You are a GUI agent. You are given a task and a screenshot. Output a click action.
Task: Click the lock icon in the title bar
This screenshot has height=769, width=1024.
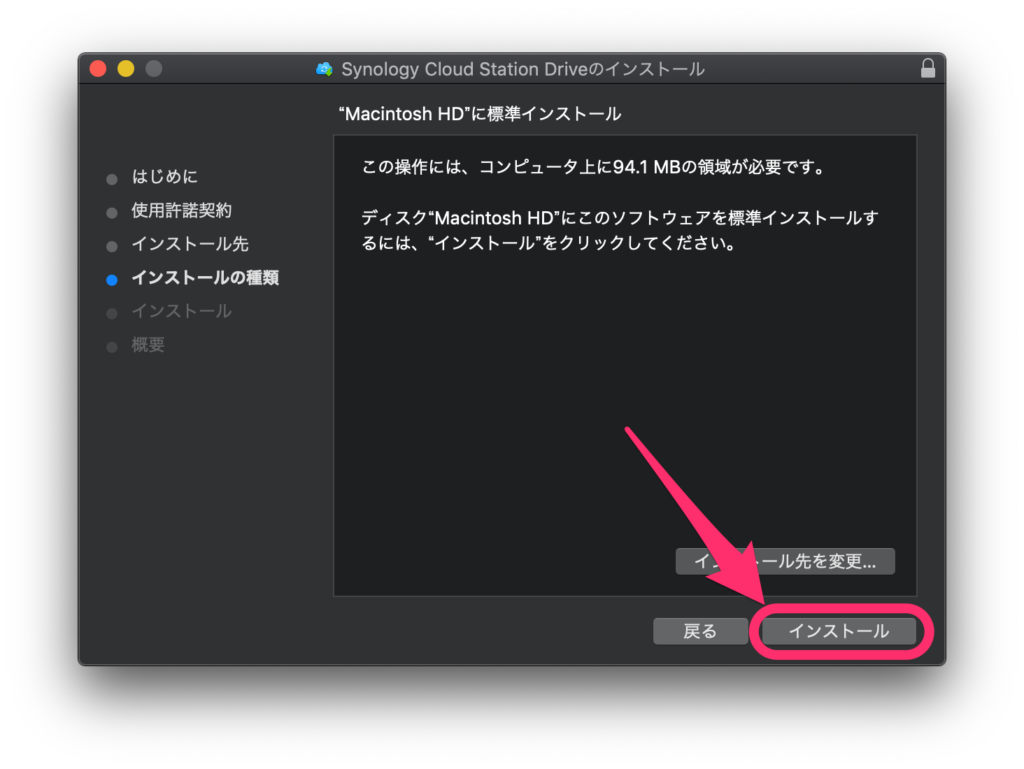pyautogui.click(x=928, y=69)
